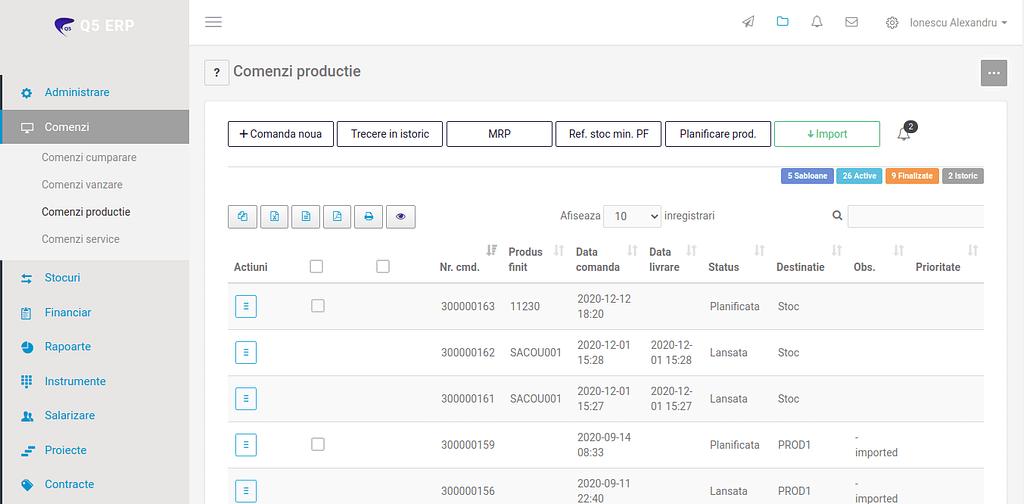Filter by gray 2 Istoric badge

pyautogui.click(x=963, y=176)
